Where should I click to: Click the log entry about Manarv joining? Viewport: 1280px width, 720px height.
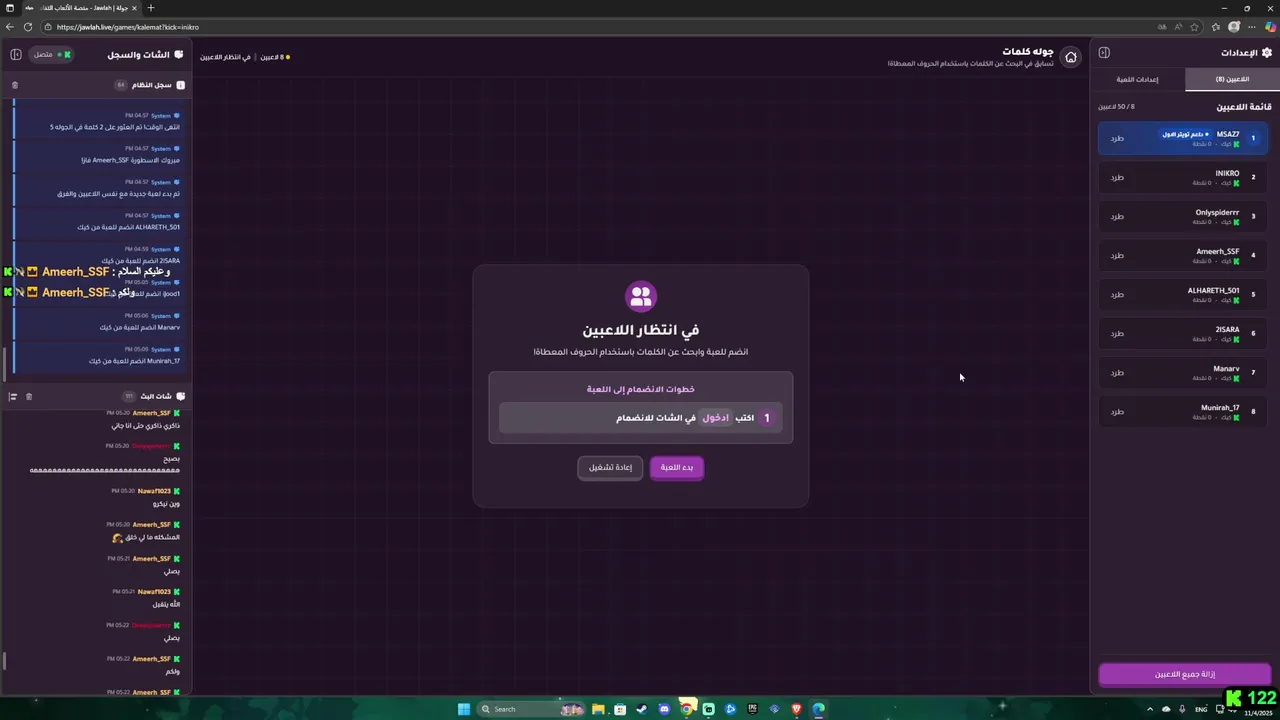pos(98,322)
